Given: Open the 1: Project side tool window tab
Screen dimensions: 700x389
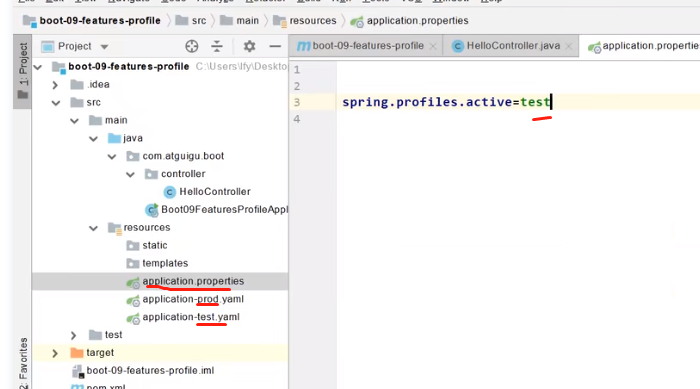Looking at the screenshot, I should tap(23, 71).
